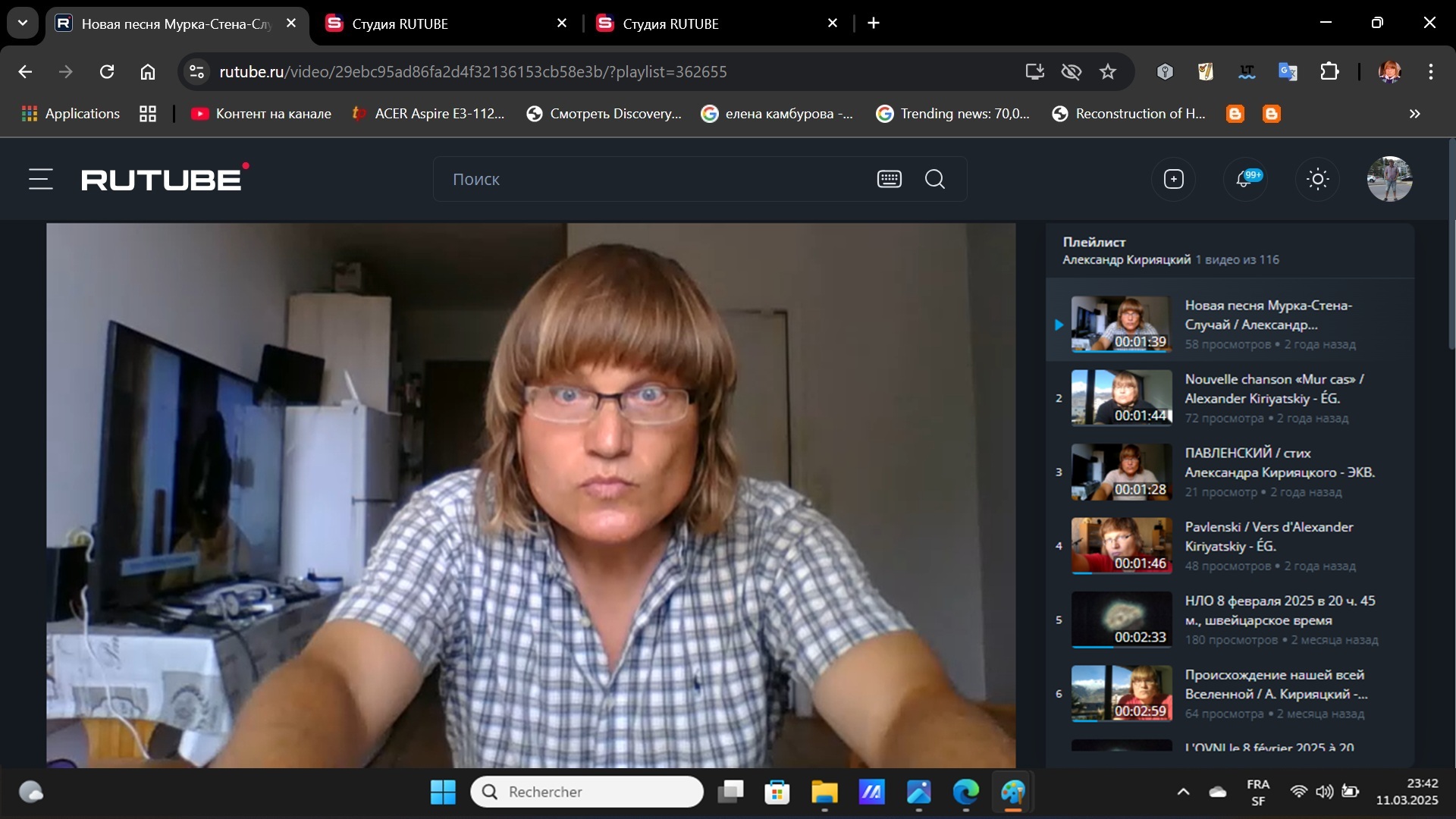Image resolution: width=1456 pixels, height=819 pixels.
Task: Show hidden system tray icons chevron
Action: tap(1183, 792)
